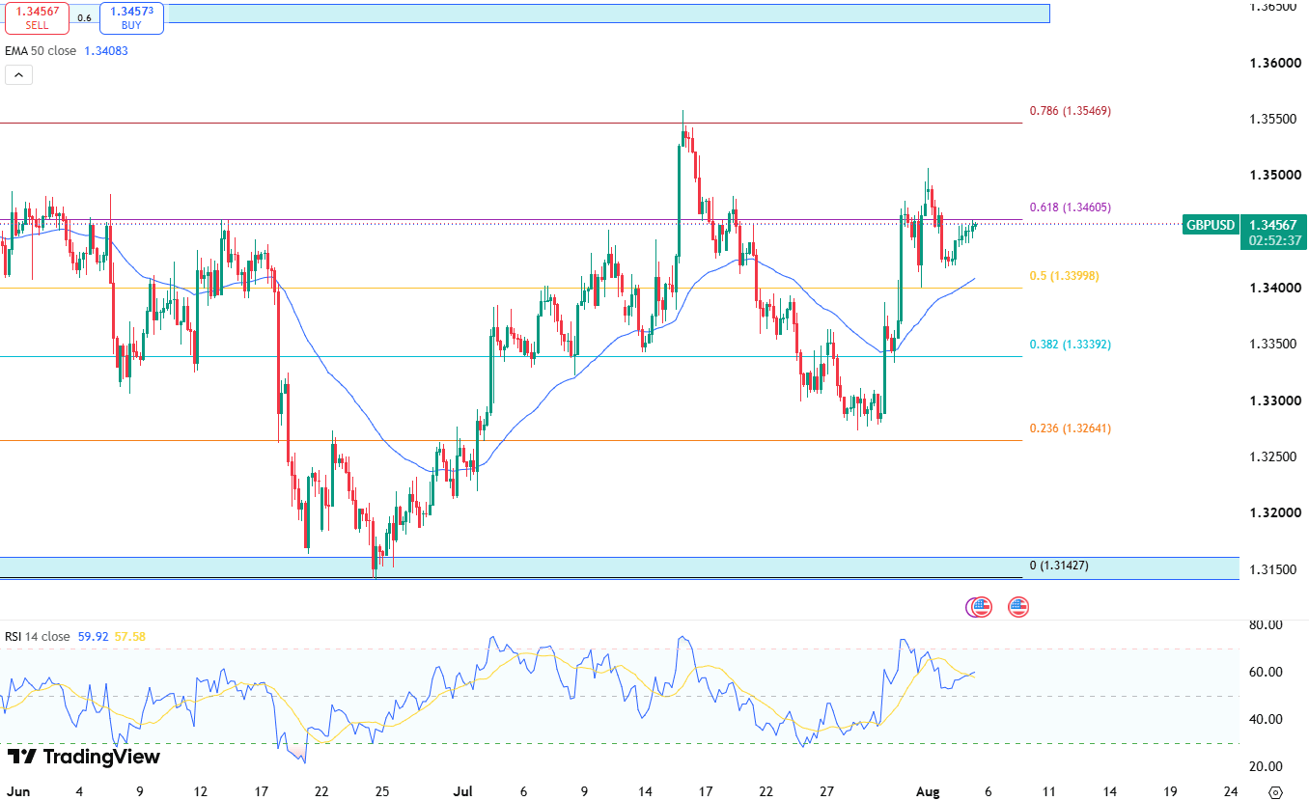Click the 1.33000 price axis label
The height and width of the screenshot is (801, 1309).
1274,400
